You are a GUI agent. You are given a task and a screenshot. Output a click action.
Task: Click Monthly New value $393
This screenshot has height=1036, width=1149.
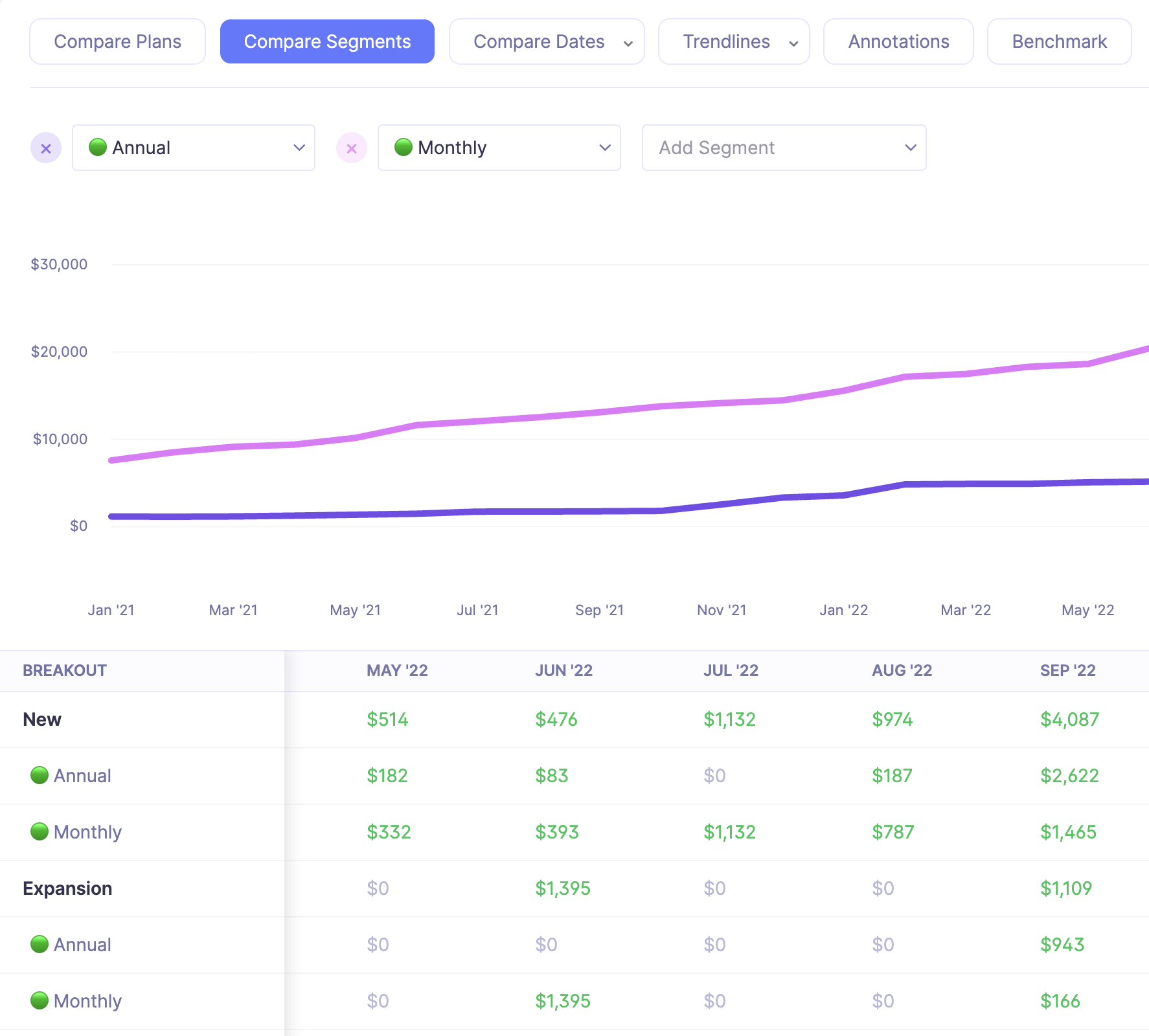pos(556,832)
